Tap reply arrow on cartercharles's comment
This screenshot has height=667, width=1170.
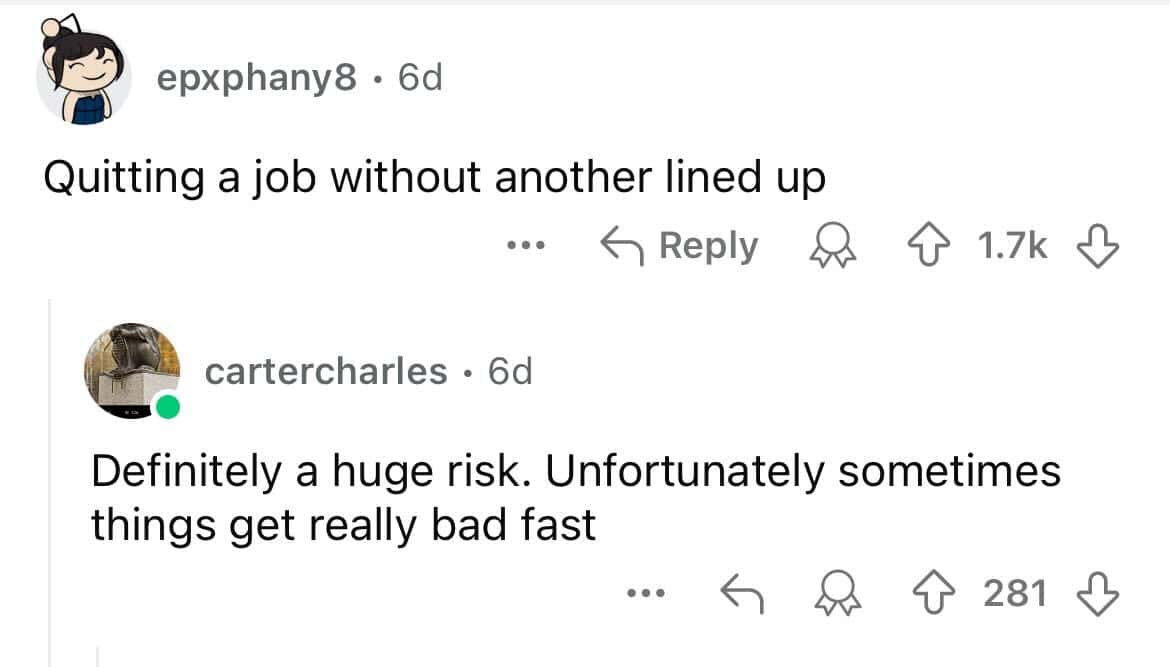coord(743,593)
